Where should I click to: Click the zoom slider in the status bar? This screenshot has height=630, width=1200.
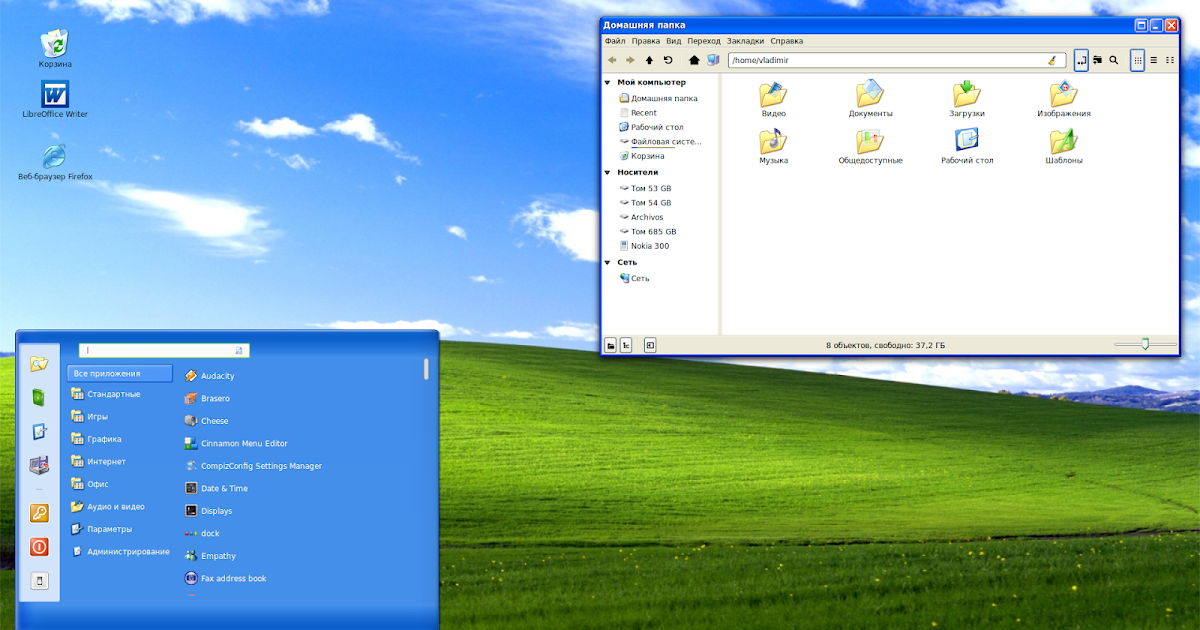tap(1145, 345)
